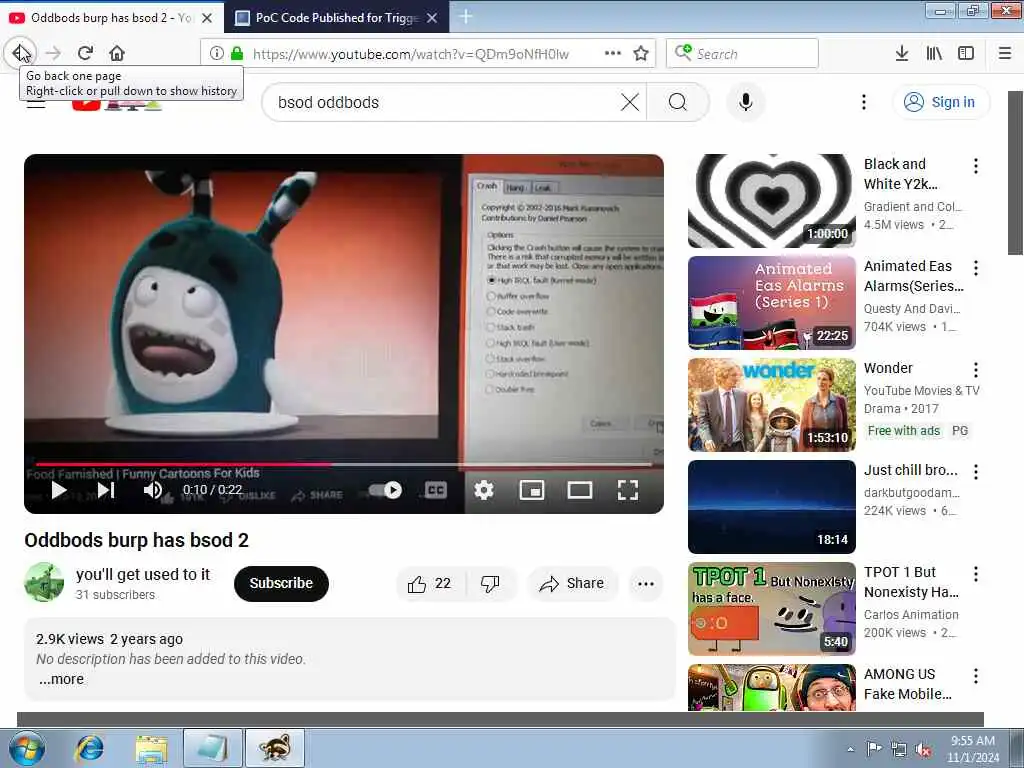Click the bsod oddbods search field
The width and height of the screenshot is (1024, 768).
444,102
